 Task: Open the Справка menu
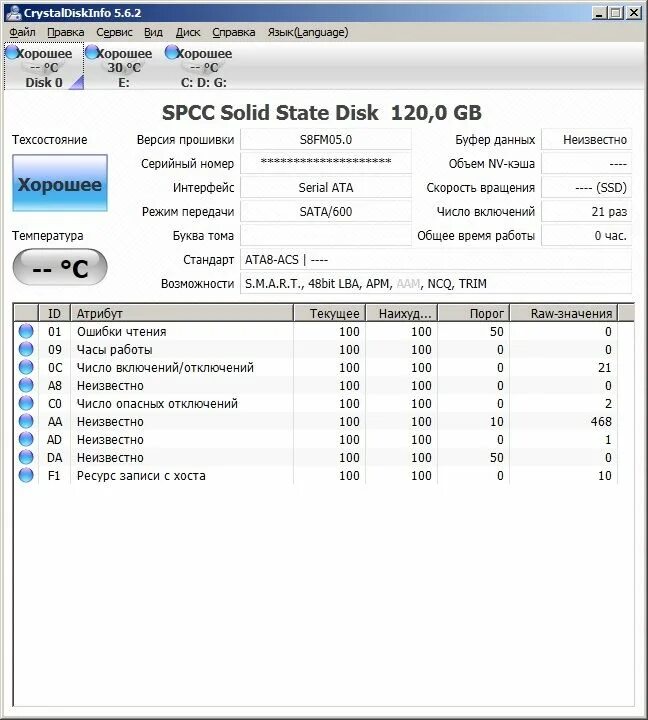pyautogui.click(x=234, y=32)
